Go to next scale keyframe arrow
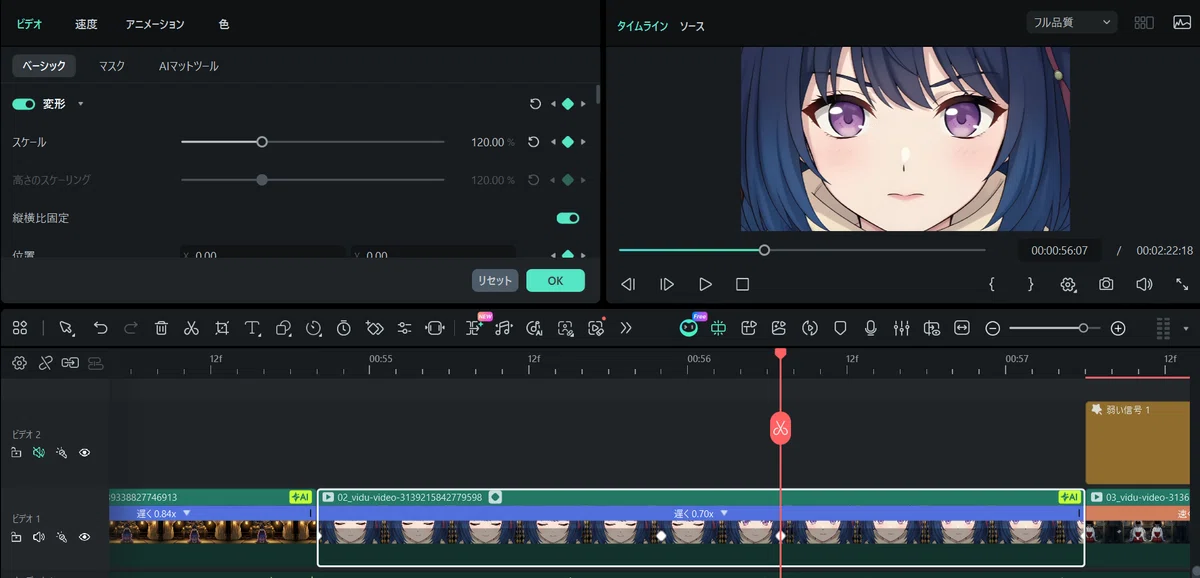This screenshot has height=578, width=1200. tap(584, 142)
